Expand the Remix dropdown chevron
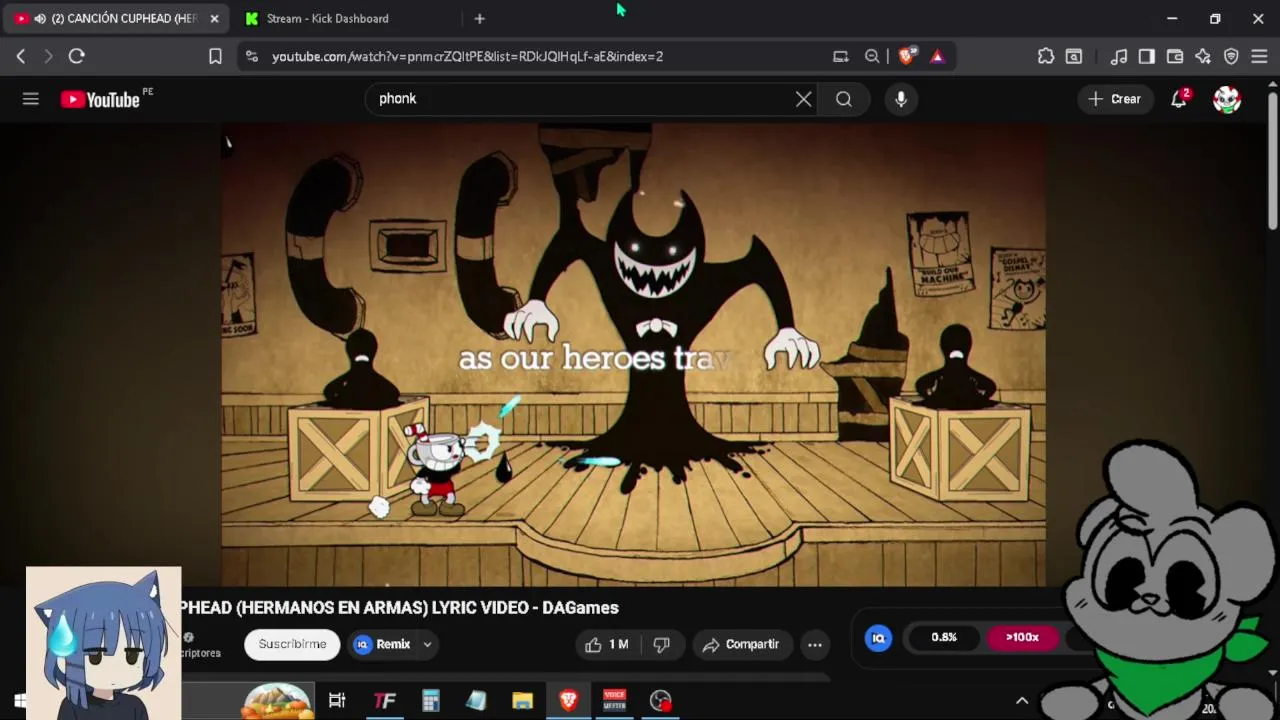The height and width of the screenshot is (720, 1280). (x=427, y=645)
